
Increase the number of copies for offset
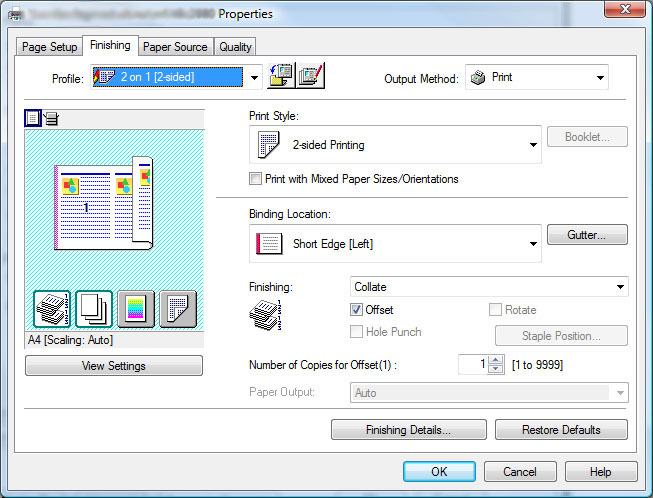496,360
